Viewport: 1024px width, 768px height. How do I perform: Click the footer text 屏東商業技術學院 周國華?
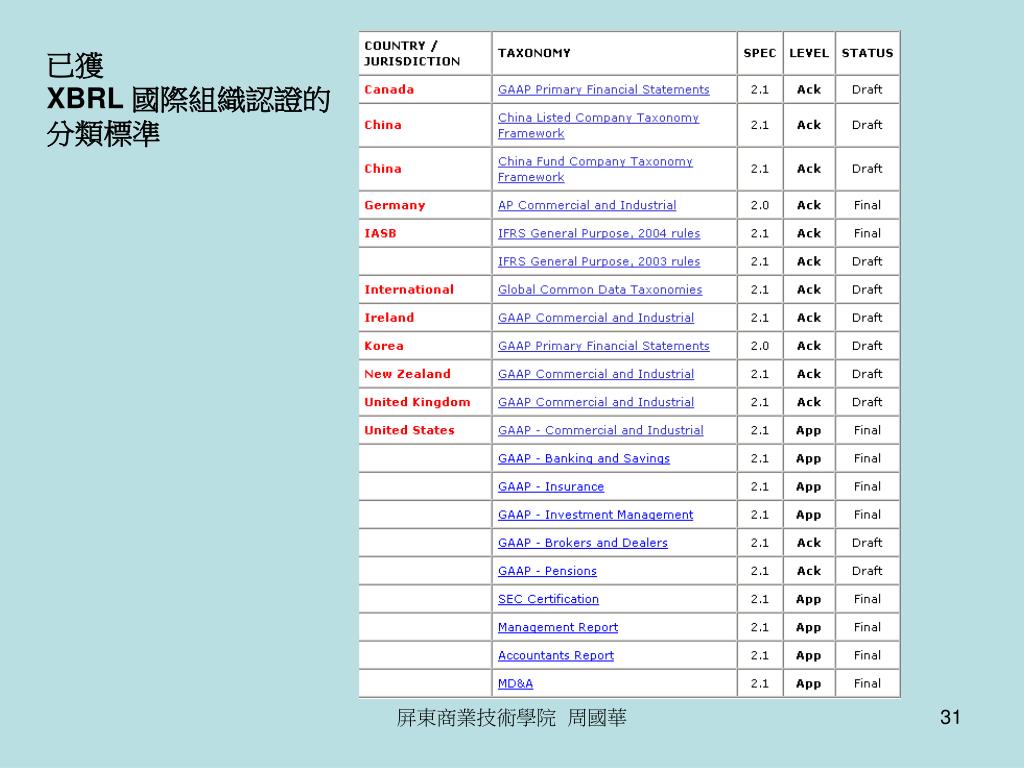[x=511, y=718]
